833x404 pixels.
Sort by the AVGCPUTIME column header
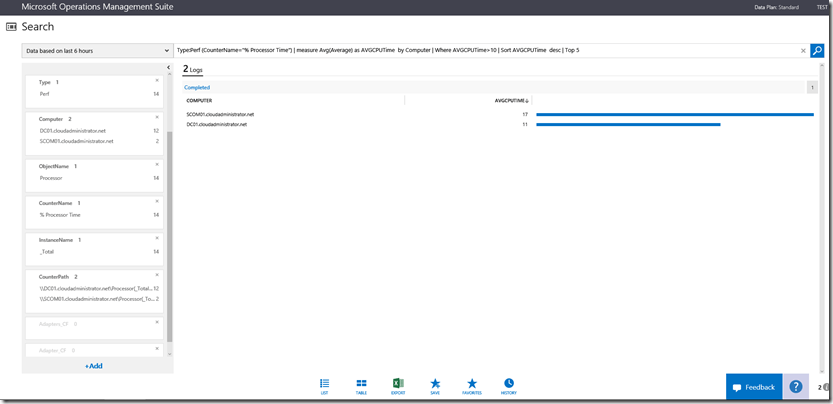[512, 100]
